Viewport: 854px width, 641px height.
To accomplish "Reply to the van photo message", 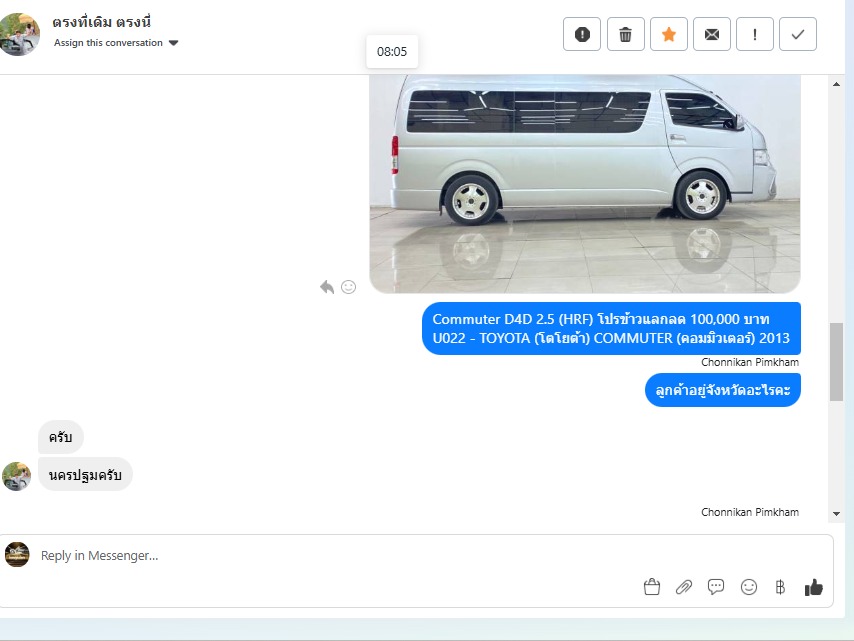I will 327,287.
